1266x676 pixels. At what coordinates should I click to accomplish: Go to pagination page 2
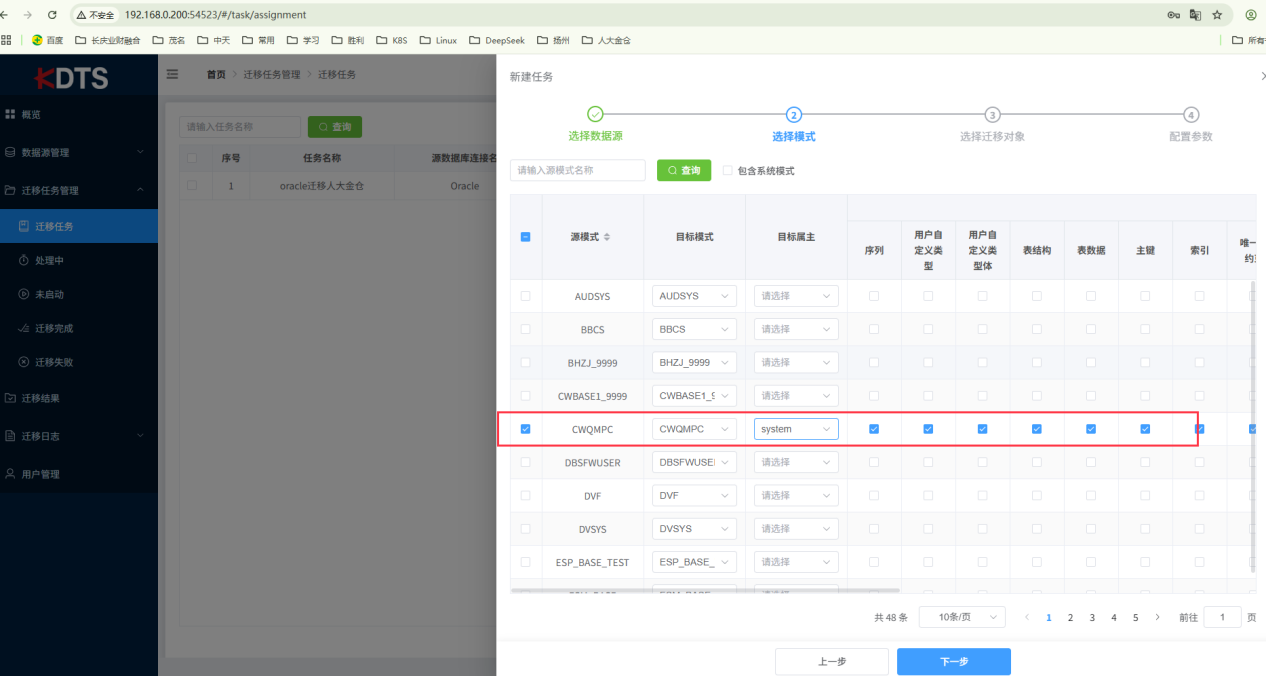1070,618
